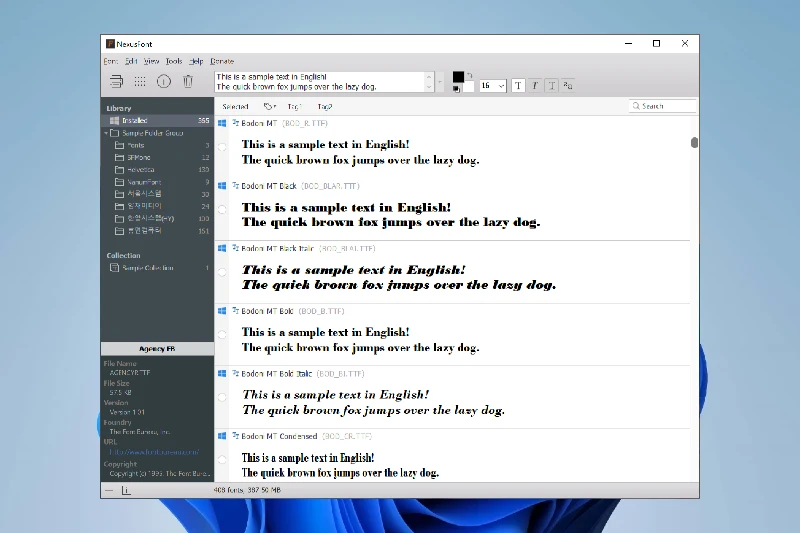The image size is (800, 533).
Task: Open the View menu
Action: [151, 61]
